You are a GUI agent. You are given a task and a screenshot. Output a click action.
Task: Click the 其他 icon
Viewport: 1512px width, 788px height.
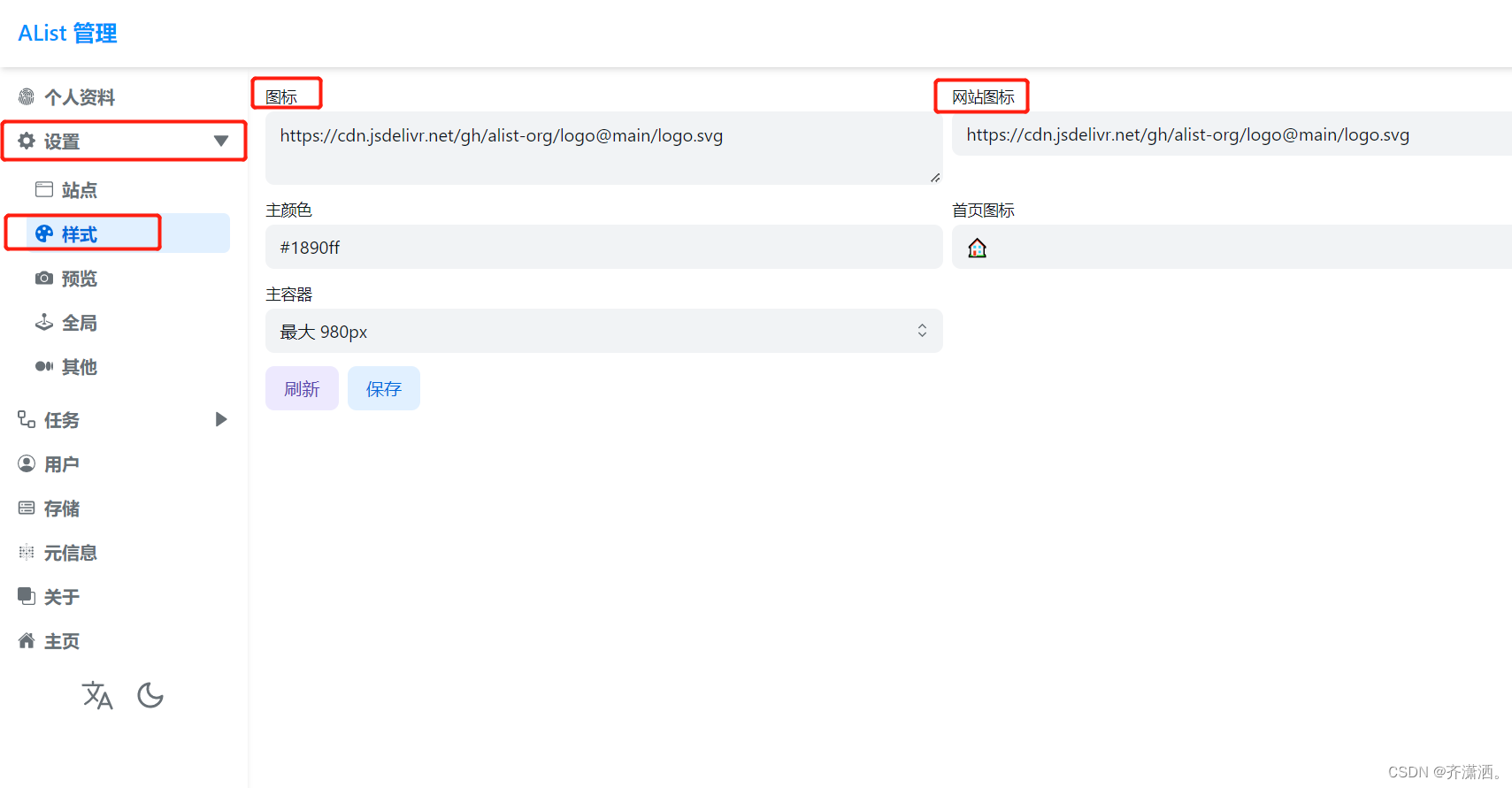pos(44,366)
